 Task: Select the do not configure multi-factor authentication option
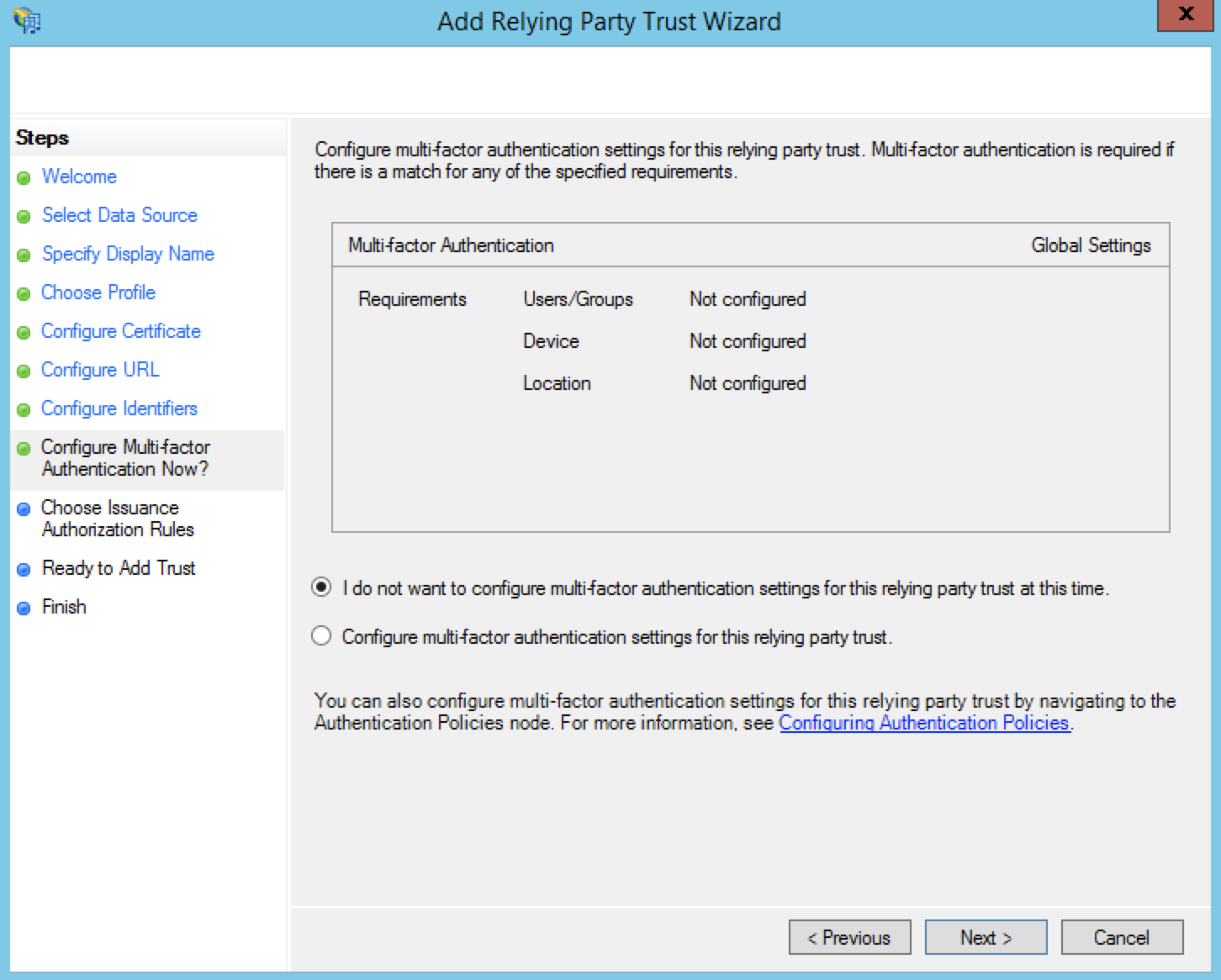click(320, 589)
